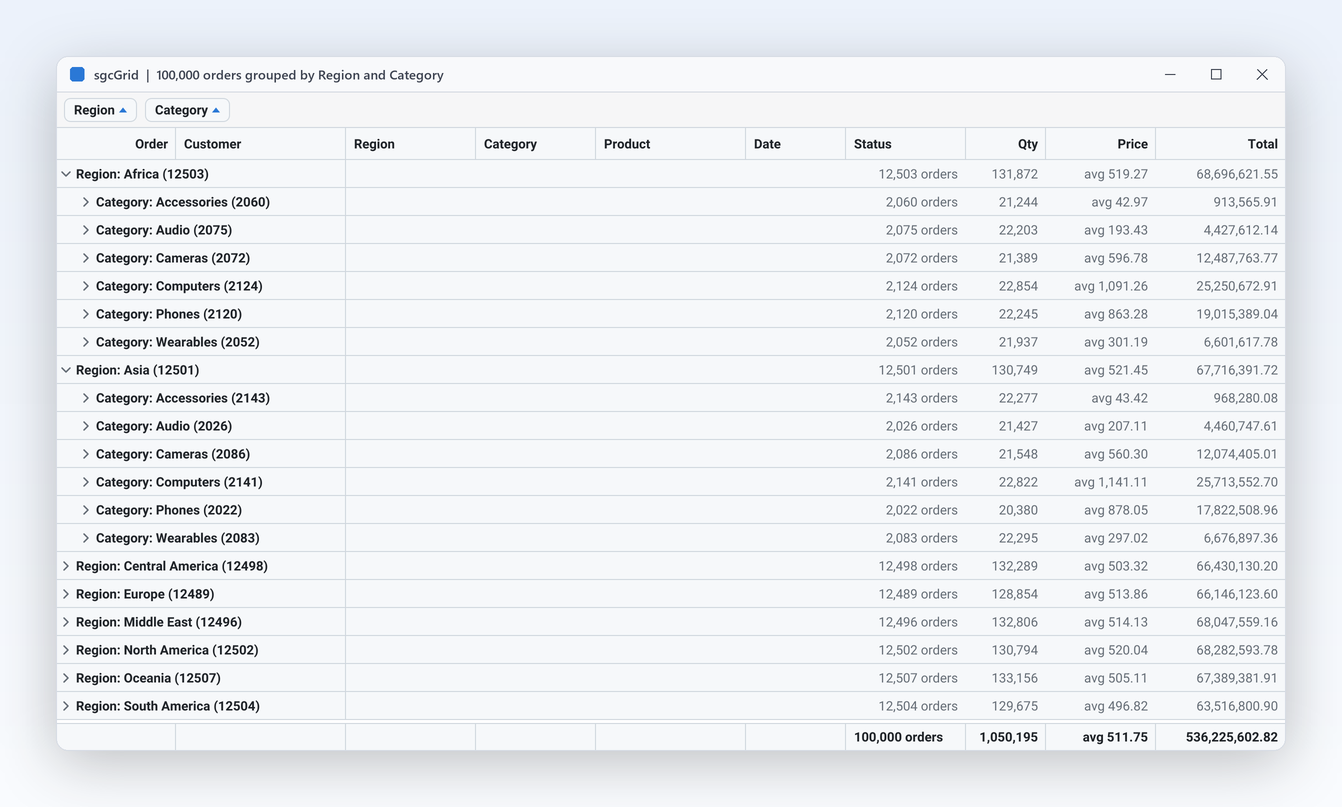Select the Category: Audio (2026) row
Screen dimensions: 1342x807
pos(671,426)
